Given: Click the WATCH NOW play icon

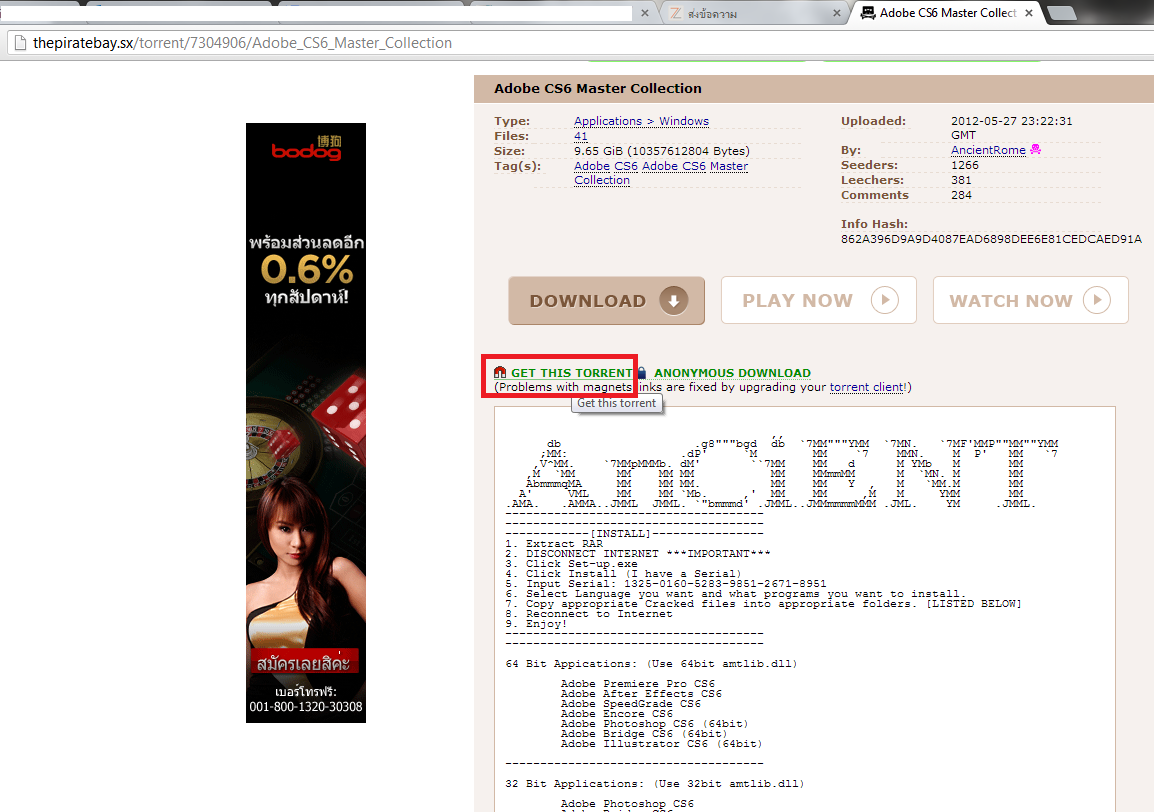Looking at the screenshot, I should 1097,300.
